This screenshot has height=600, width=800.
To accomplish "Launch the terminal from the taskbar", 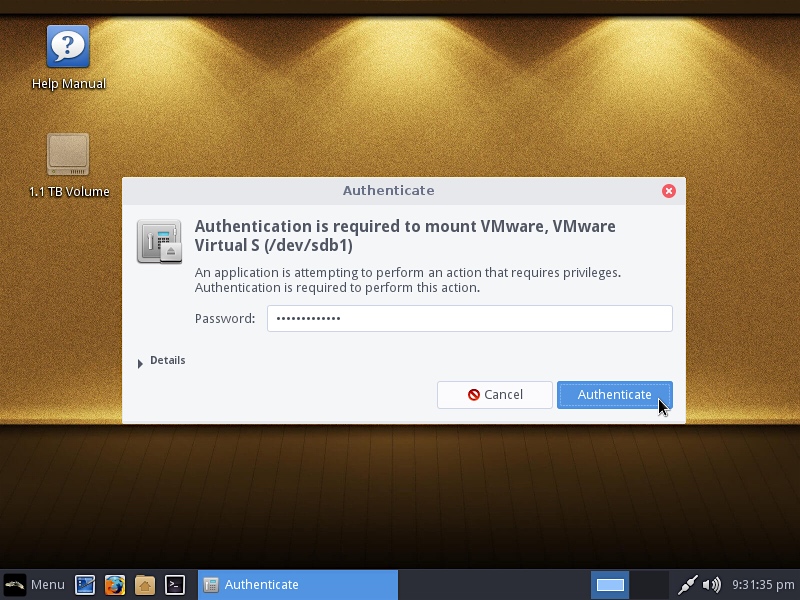I will [175, 585].
